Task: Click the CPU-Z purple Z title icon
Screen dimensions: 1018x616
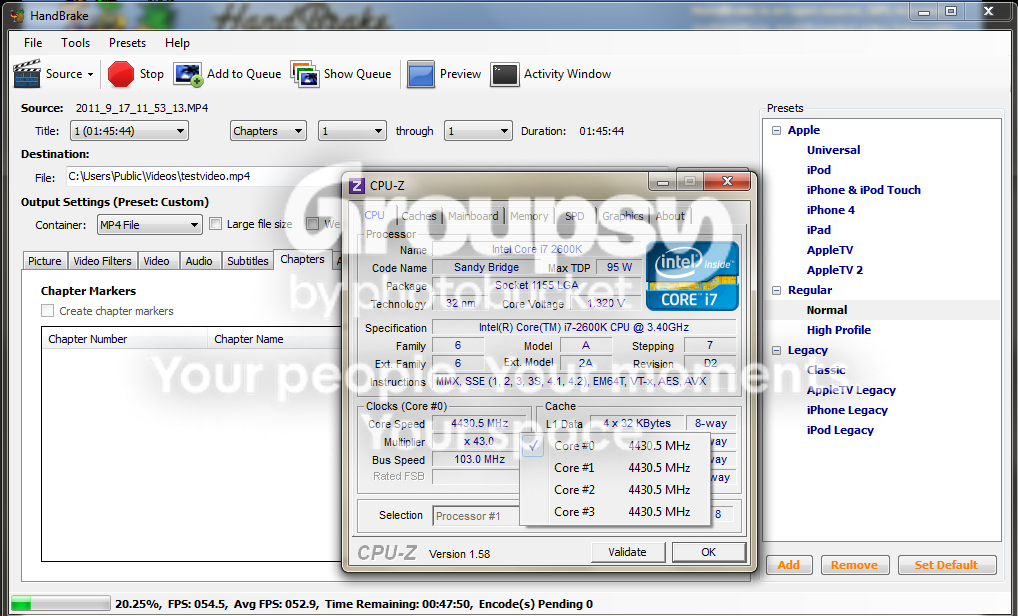Action: pos(356,186)
